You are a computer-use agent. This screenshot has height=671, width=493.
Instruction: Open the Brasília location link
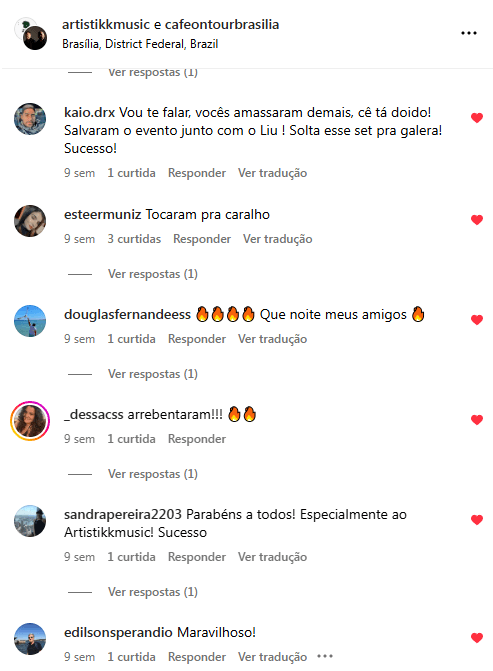140,44
